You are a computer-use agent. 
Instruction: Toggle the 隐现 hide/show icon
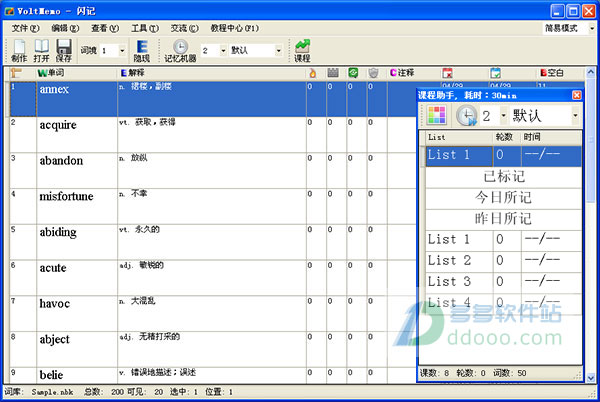pyautogui.click(x=142, y=50)
